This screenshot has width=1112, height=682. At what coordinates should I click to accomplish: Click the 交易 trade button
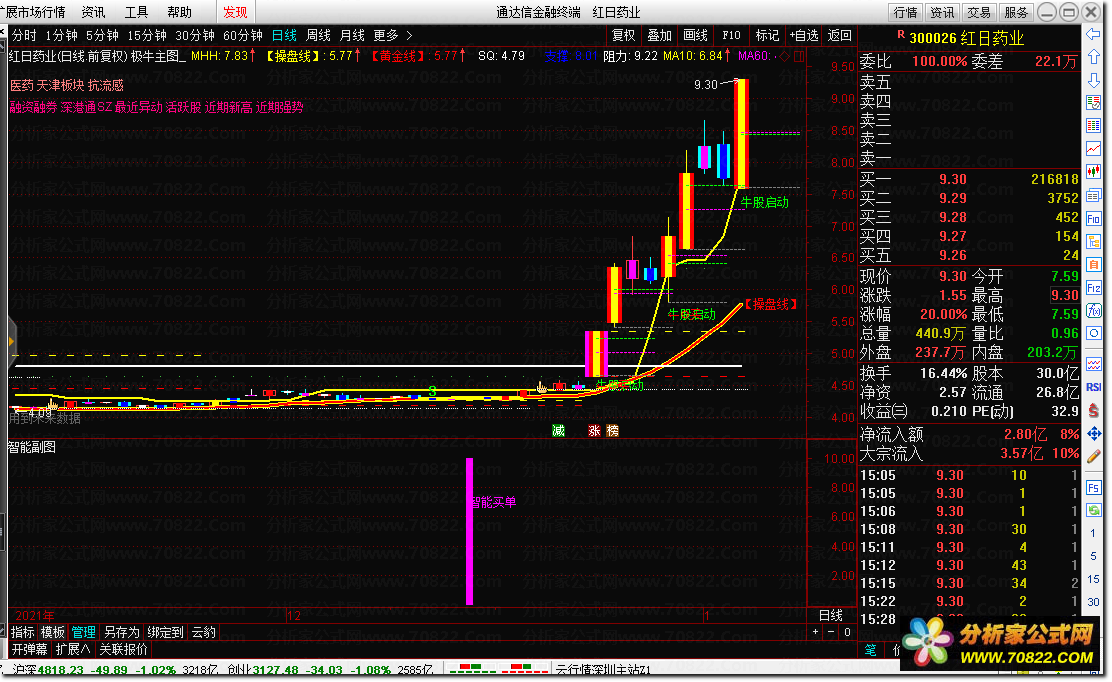[x=979, y=12]
